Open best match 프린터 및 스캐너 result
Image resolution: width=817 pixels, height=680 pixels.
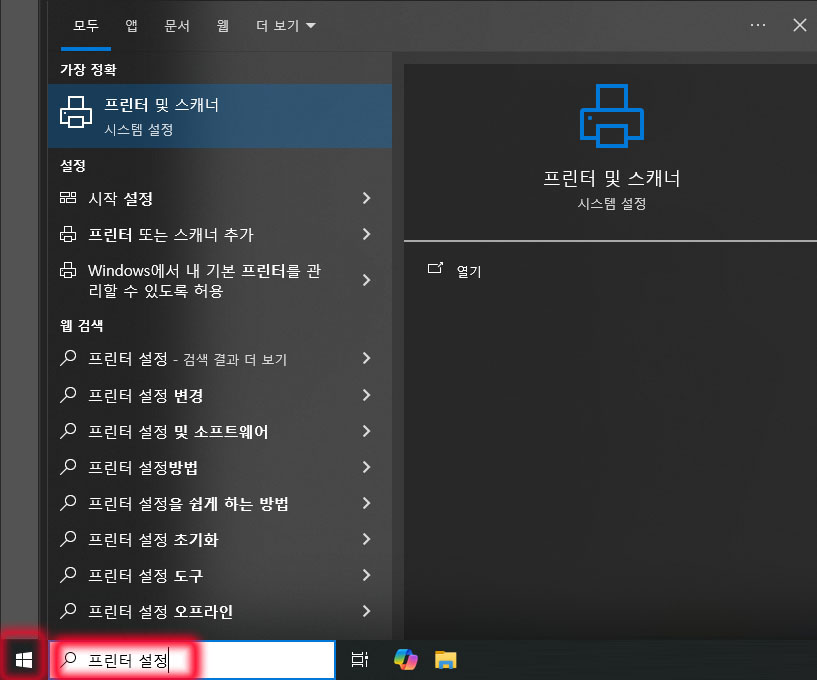[x=219, y=116]
